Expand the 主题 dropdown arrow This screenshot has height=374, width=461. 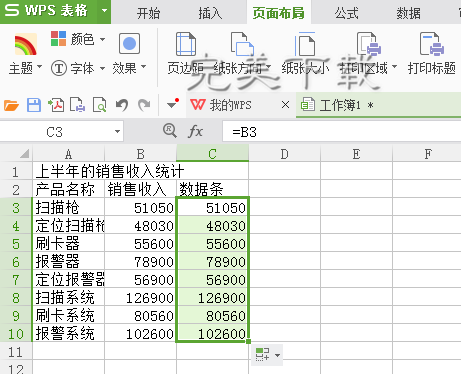(x=39, y=66)
